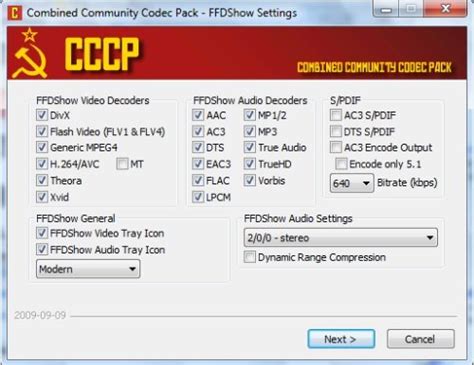Uncheck FFDShow Video Tray Icon
This screenshot has width=474, height=365.
coord(42,233)
